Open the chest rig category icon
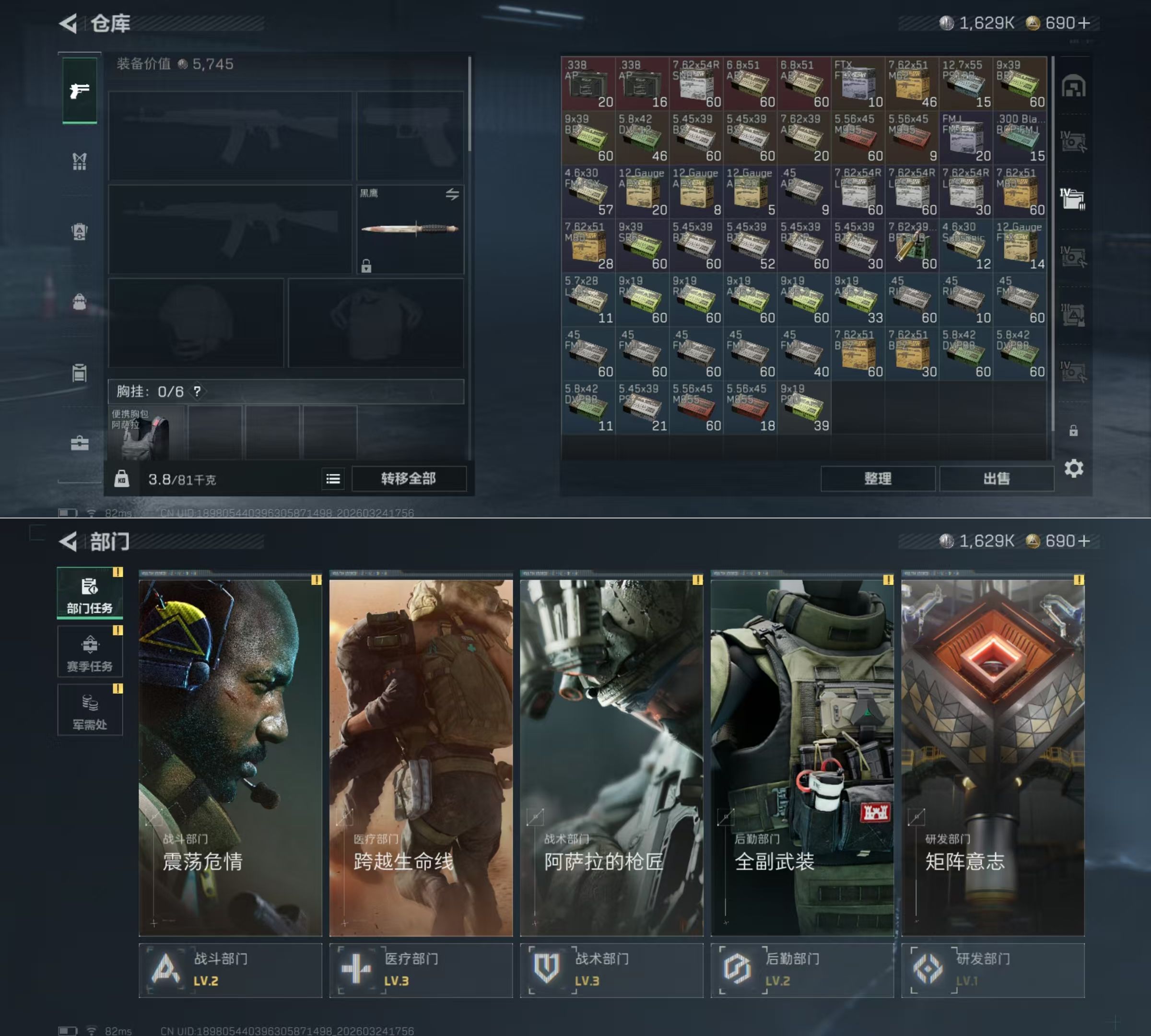Image resolution: width=1151 pixels, height=1036 pixels. point(79,162)
